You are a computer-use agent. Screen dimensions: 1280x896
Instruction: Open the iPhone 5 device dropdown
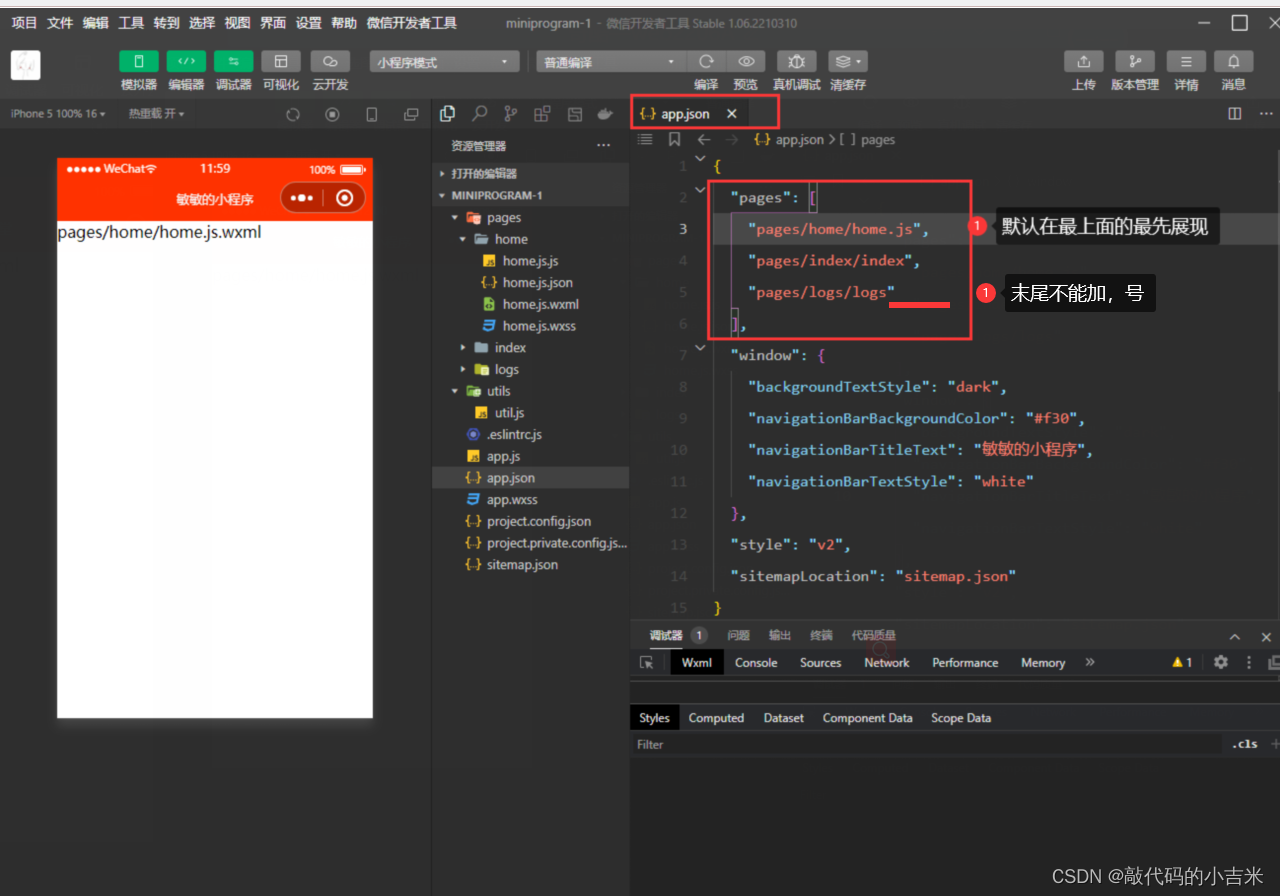pyautogui.click(x=58, y=114)
